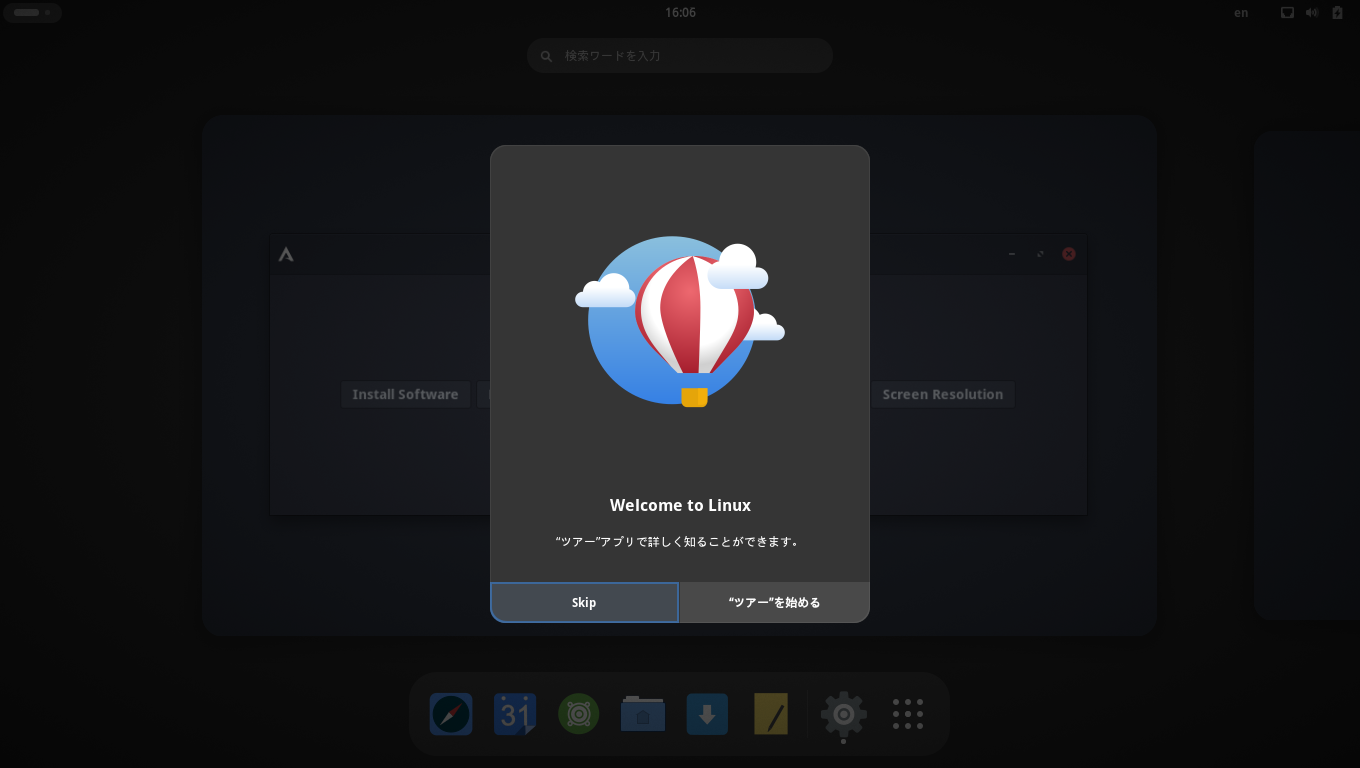The width and height of the screenshot is (1360, 768).
Task: Start the tour with “ツアー”を始める button
Action: point(774,602)
